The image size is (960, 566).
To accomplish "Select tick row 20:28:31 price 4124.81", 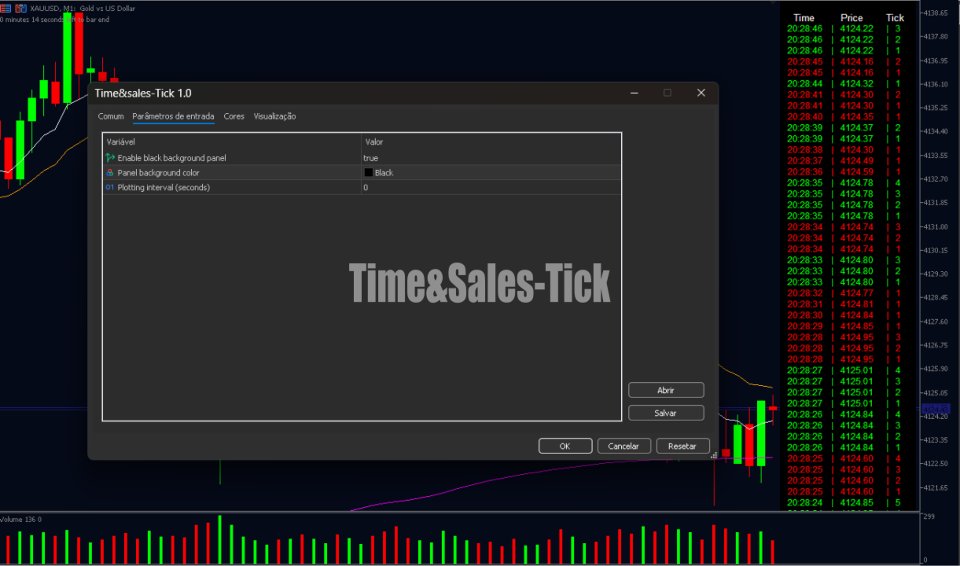I will 844,304.
